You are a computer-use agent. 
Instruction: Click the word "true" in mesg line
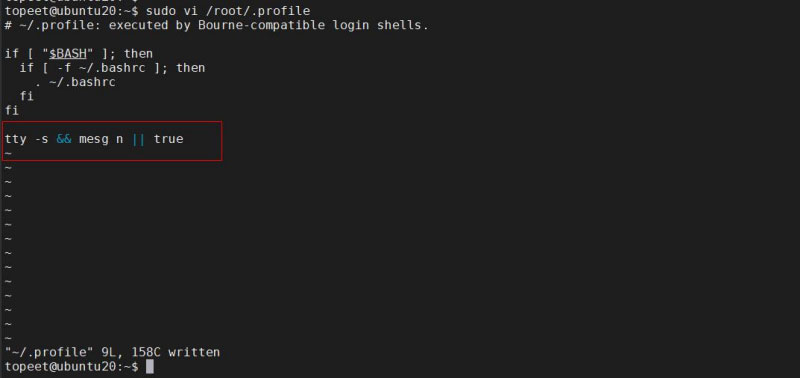[168, 139]
